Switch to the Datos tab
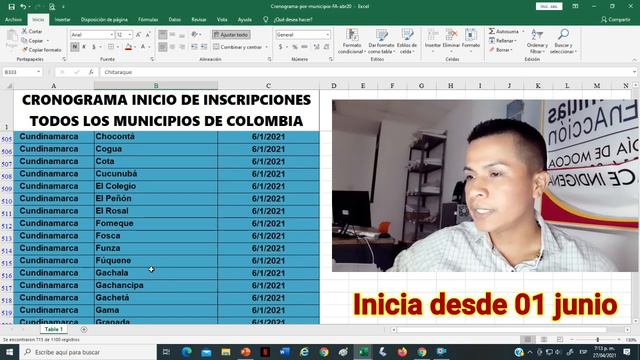The image size is (640, 360). click(175, 19)
